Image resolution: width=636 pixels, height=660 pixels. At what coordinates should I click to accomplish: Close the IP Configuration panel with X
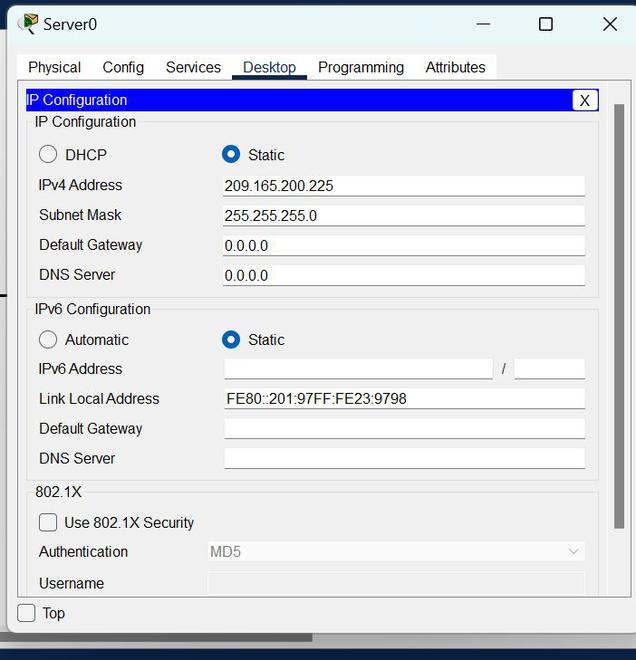(585, 100)
